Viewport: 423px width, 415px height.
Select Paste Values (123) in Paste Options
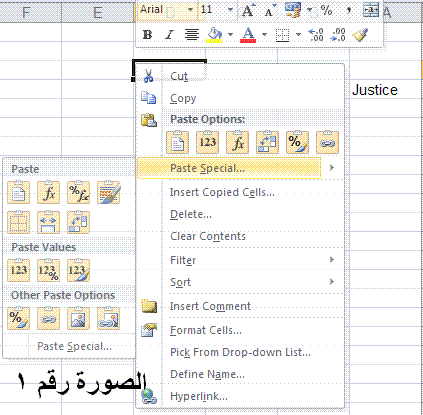click(x=207, y=143)
